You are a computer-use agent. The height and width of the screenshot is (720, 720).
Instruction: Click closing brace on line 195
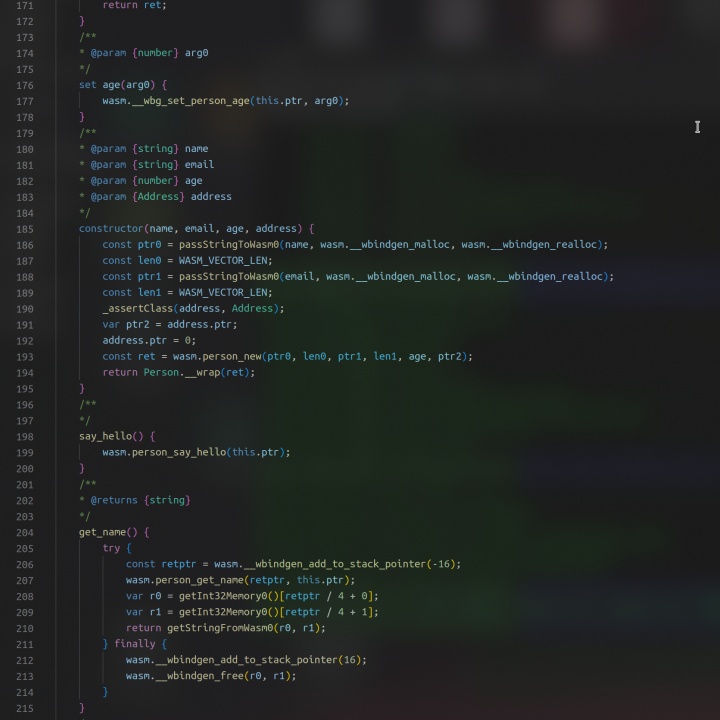click(82, 388)
